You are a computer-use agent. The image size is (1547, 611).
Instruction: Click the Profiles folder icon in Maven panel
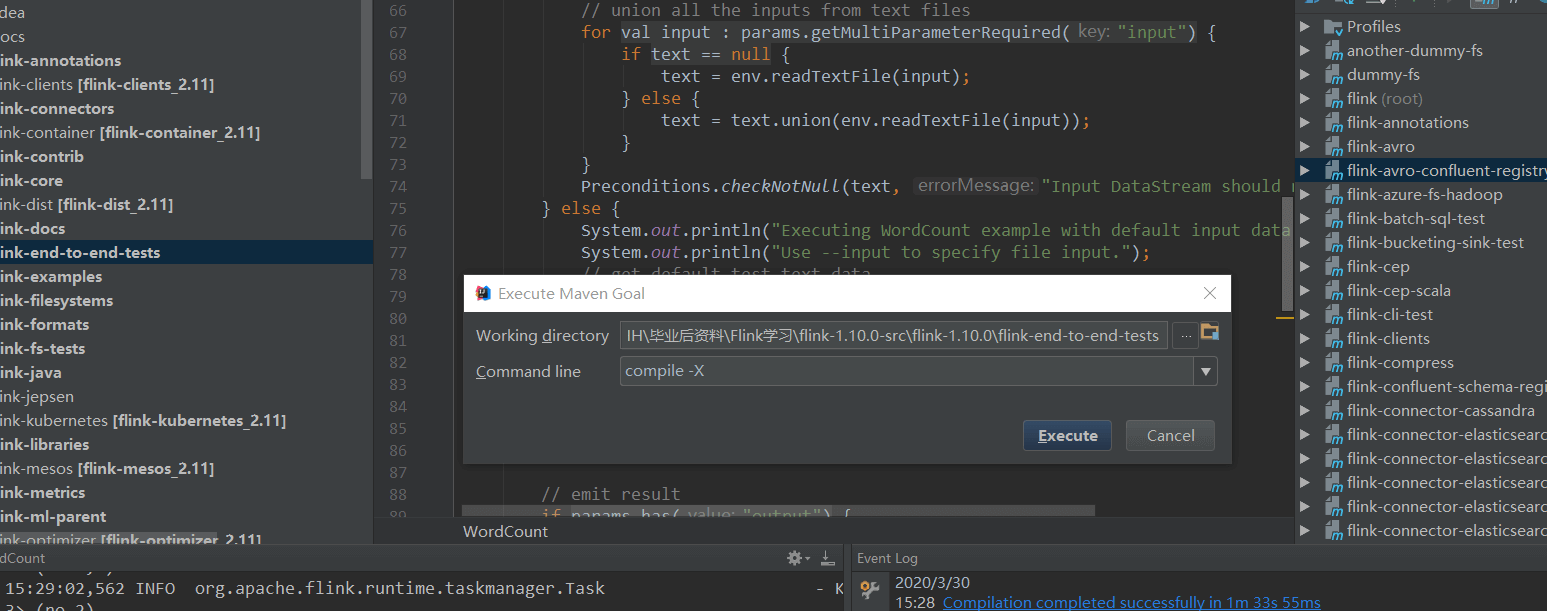click(1332, 27)
